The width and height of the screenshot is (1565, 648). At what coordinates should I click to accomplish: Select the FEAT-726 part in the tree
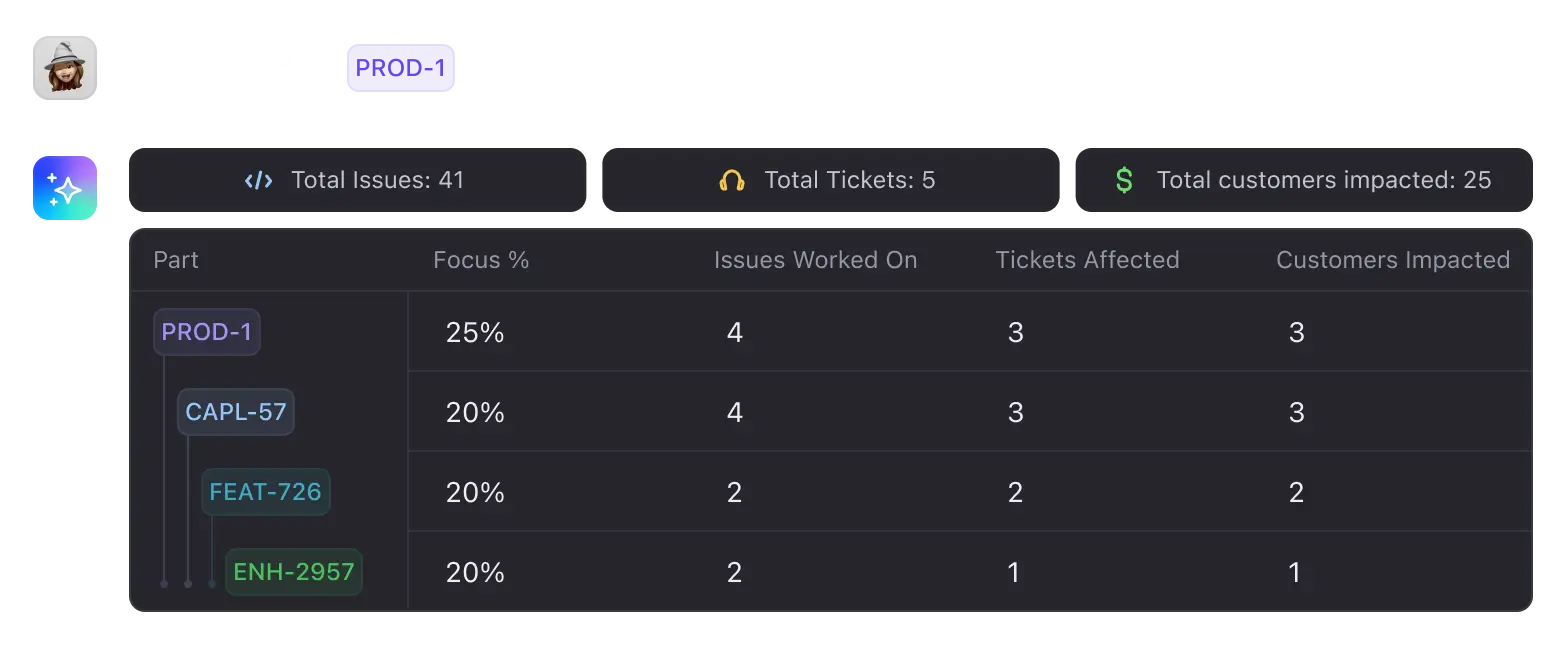pos(266,492)
